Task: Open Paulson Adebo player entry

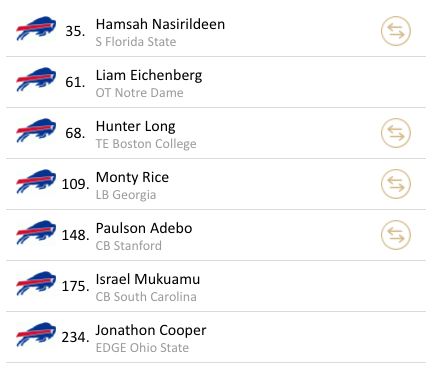Action: tap(144, 228)
